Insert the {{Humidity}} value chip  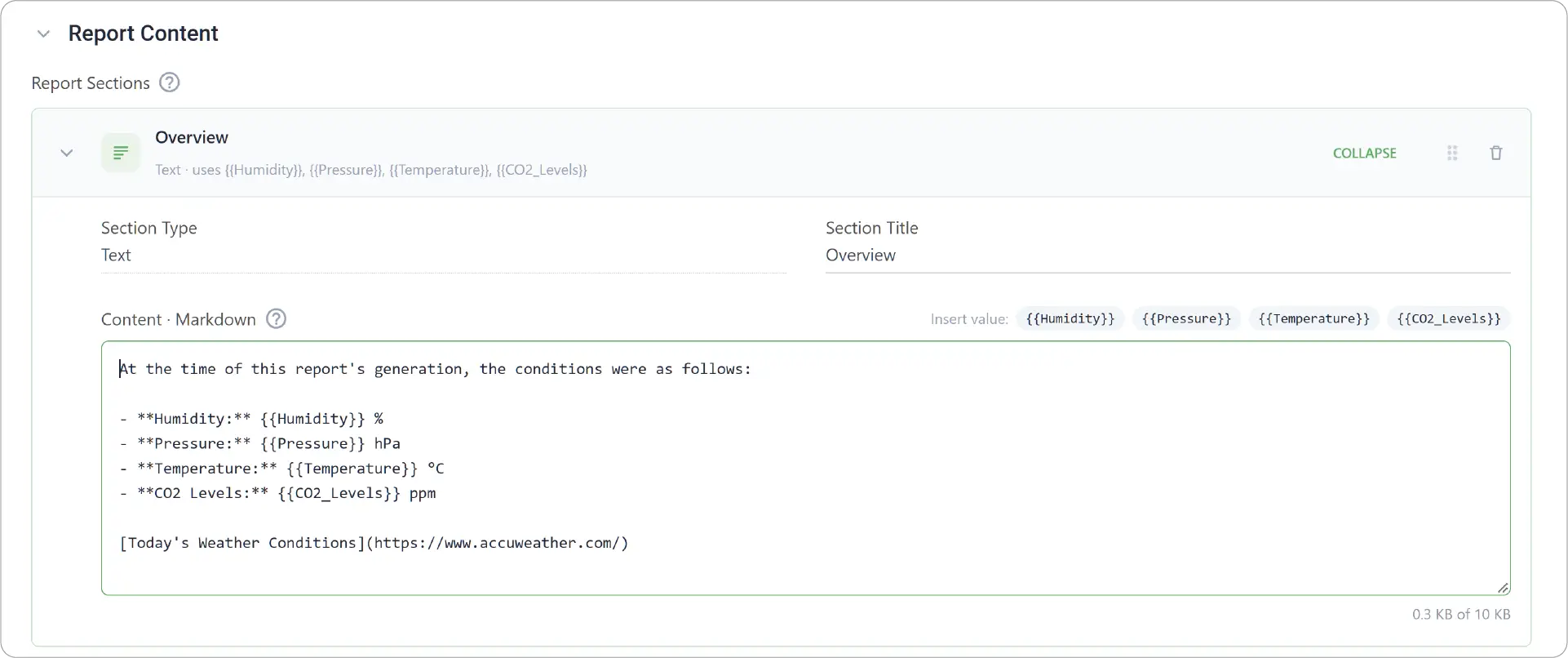pyautogui.click(x=1070, y=318)
